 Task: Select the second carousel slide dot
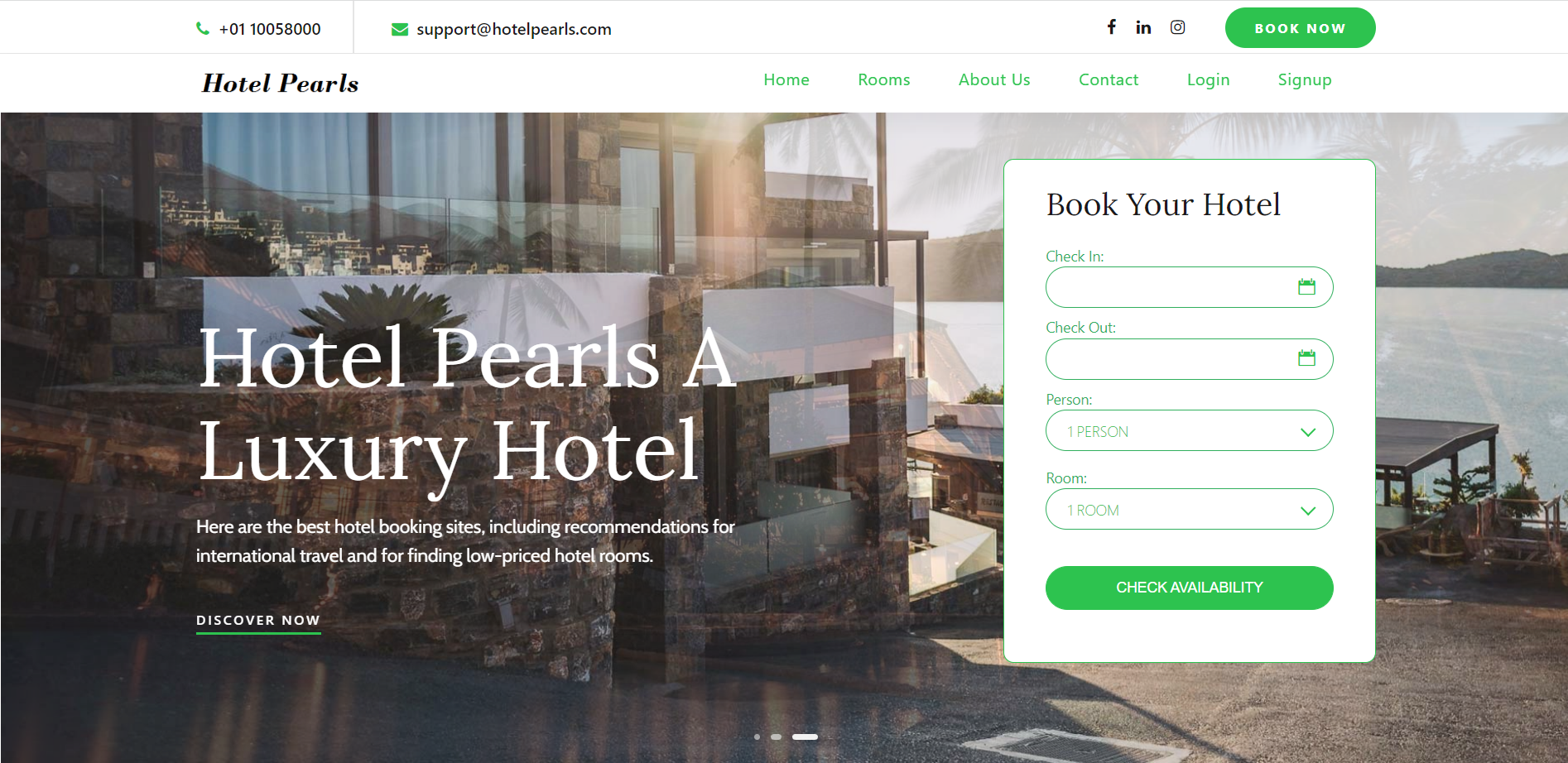(x=776, y=737)
